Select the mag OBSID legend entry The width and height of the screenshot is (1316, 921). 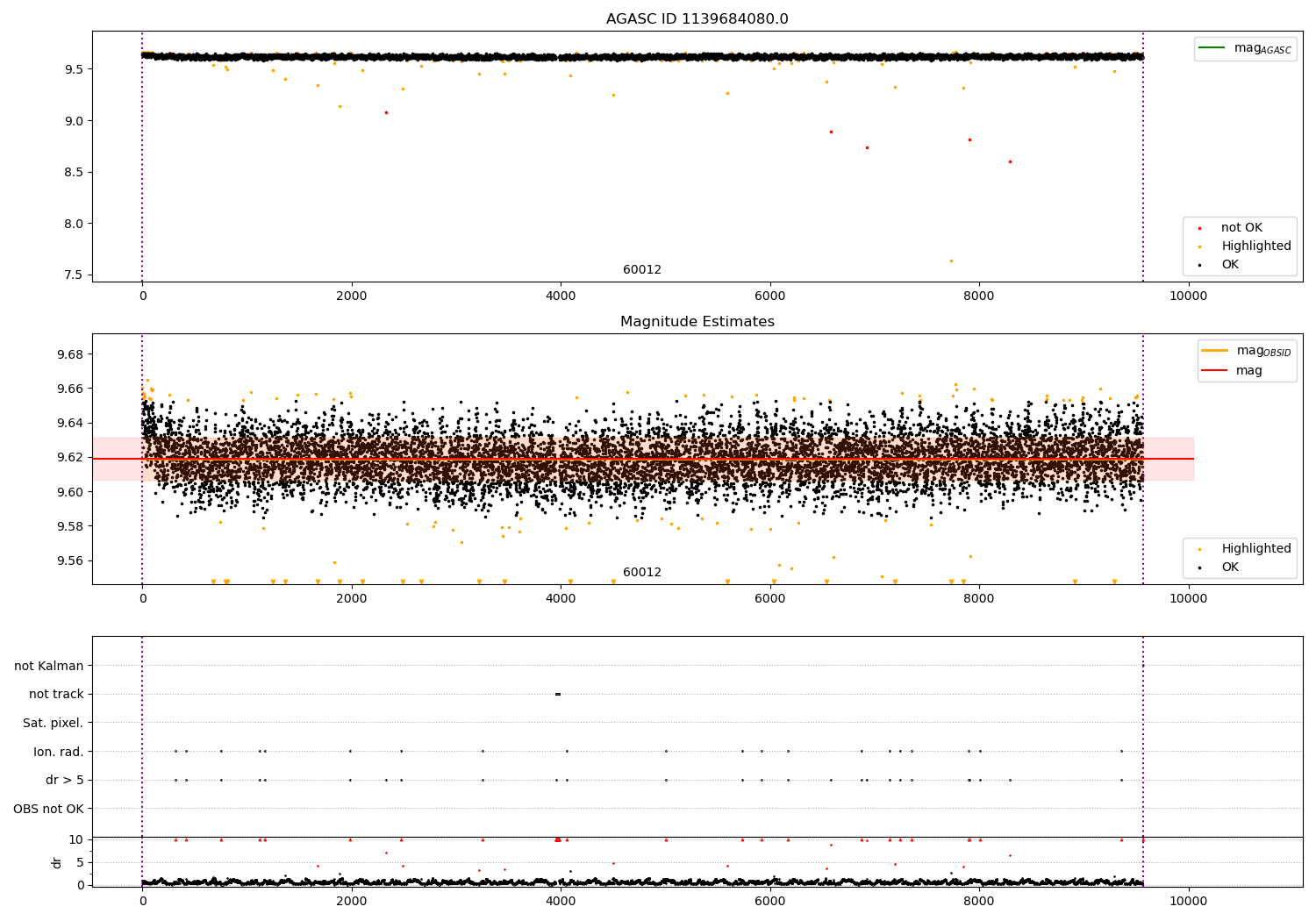click(1246, 351)
